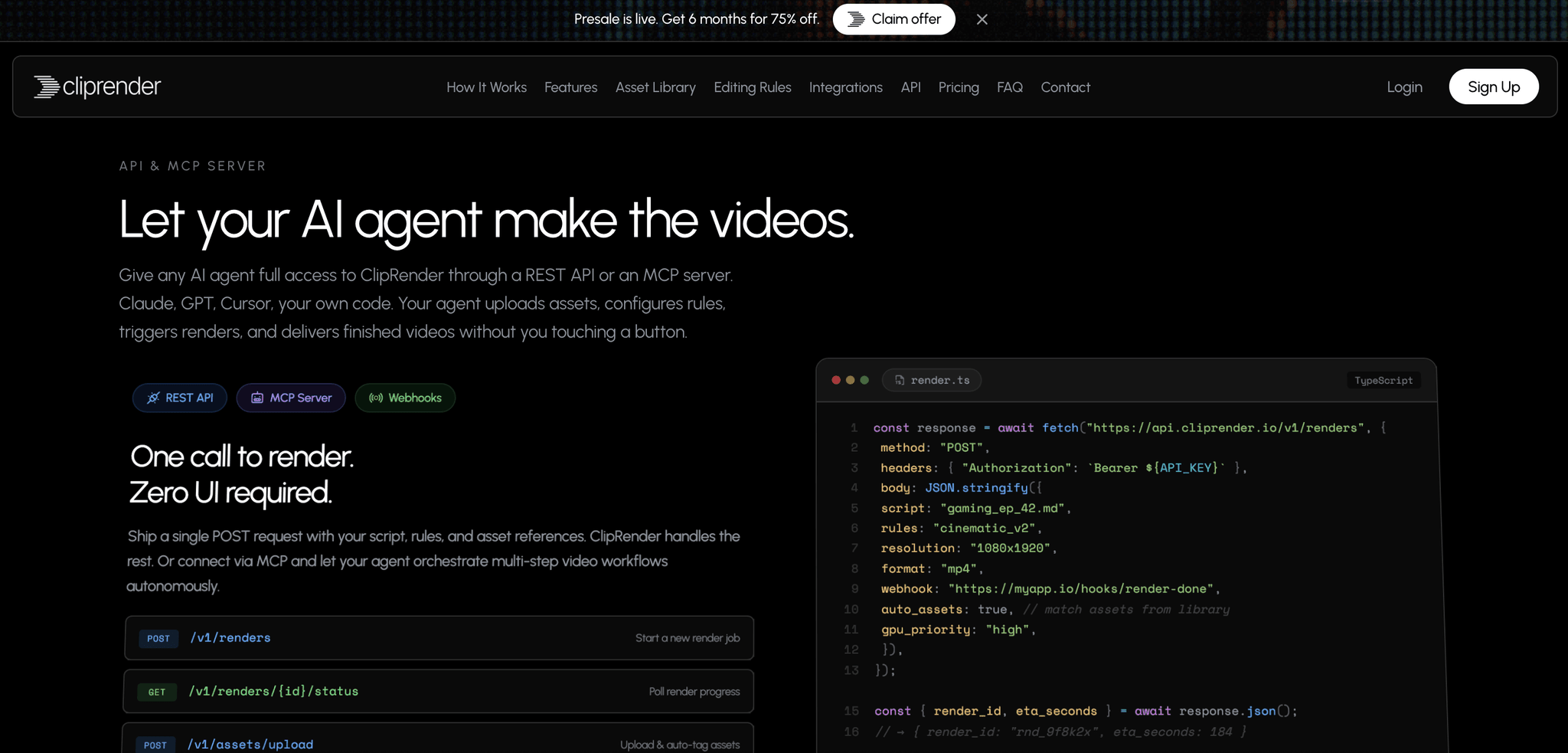
Task: Click the broadcast icon on Webhooks pill
Action: [376, 398]
